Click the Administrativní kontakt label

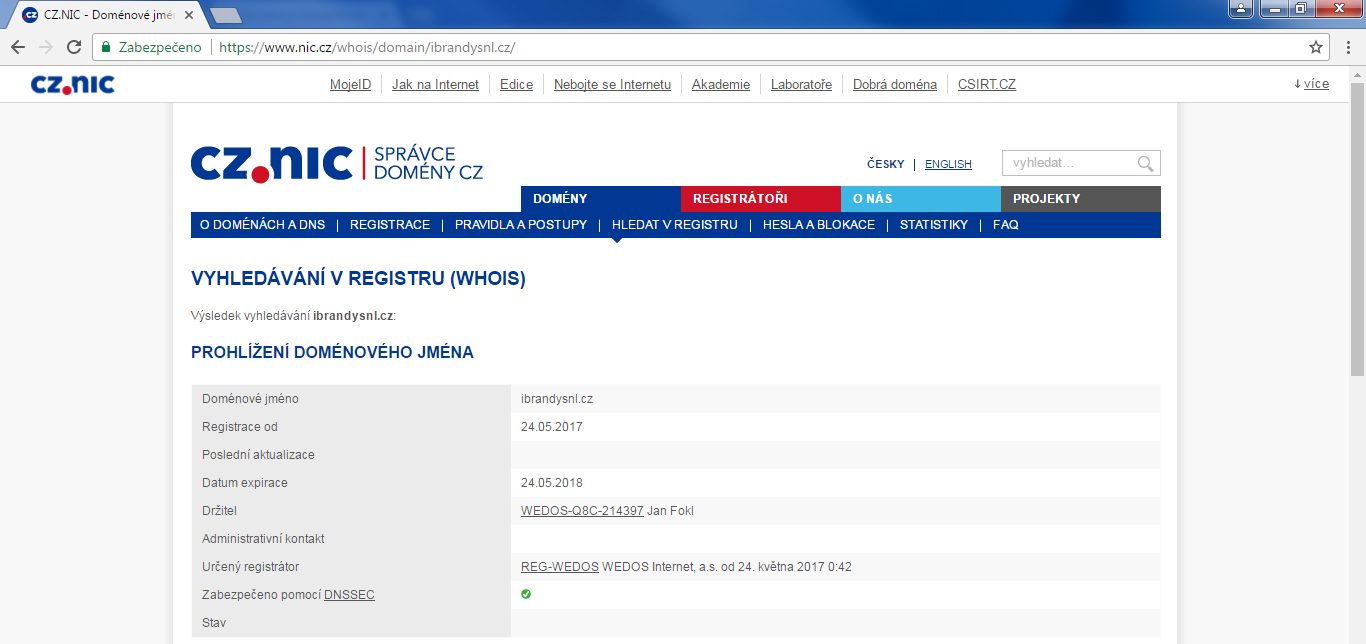coord(263,539)
